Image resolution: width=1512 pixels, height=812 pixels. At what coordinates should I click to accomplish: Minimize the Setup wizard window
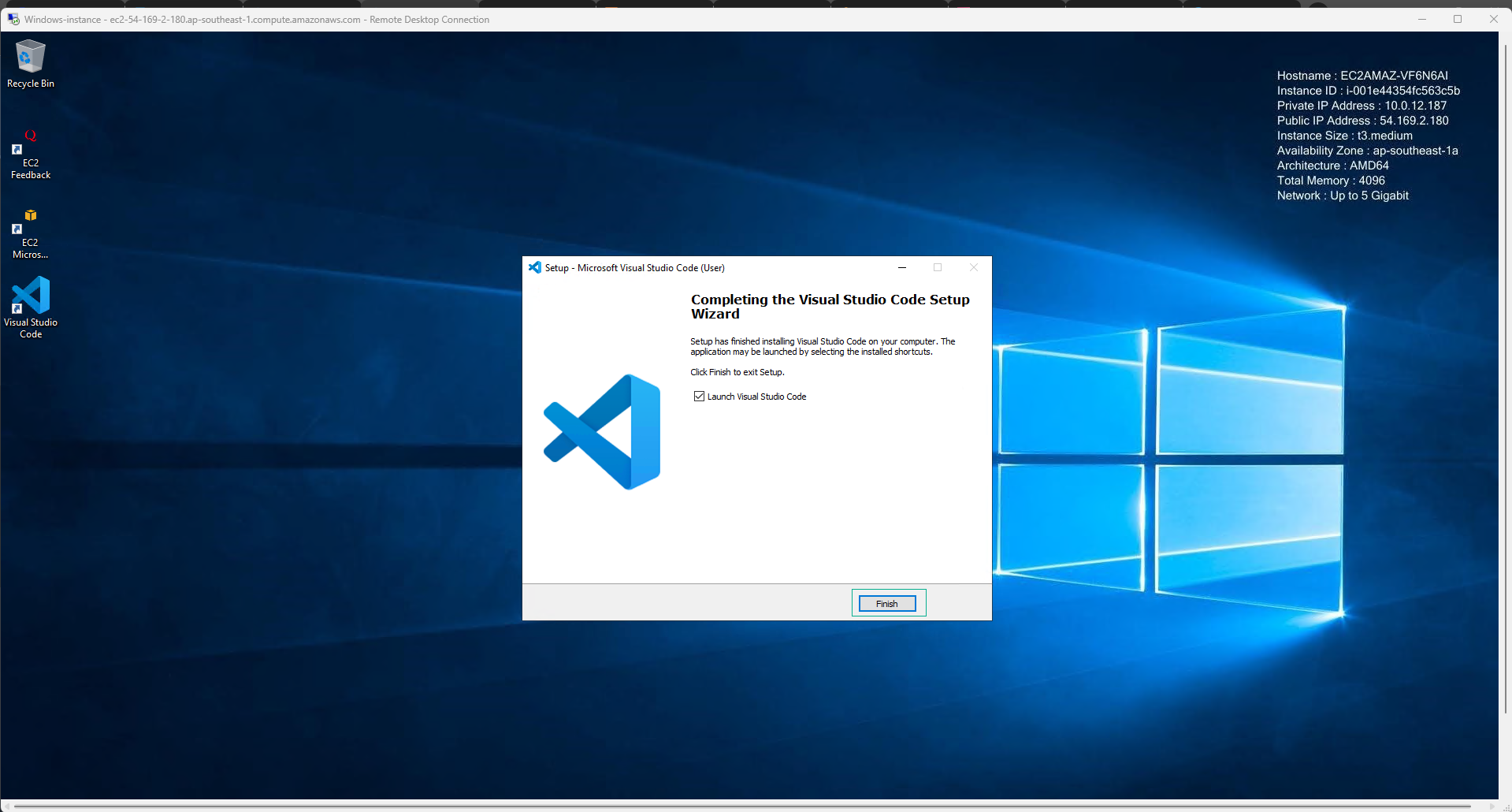(x=902, y=267)
